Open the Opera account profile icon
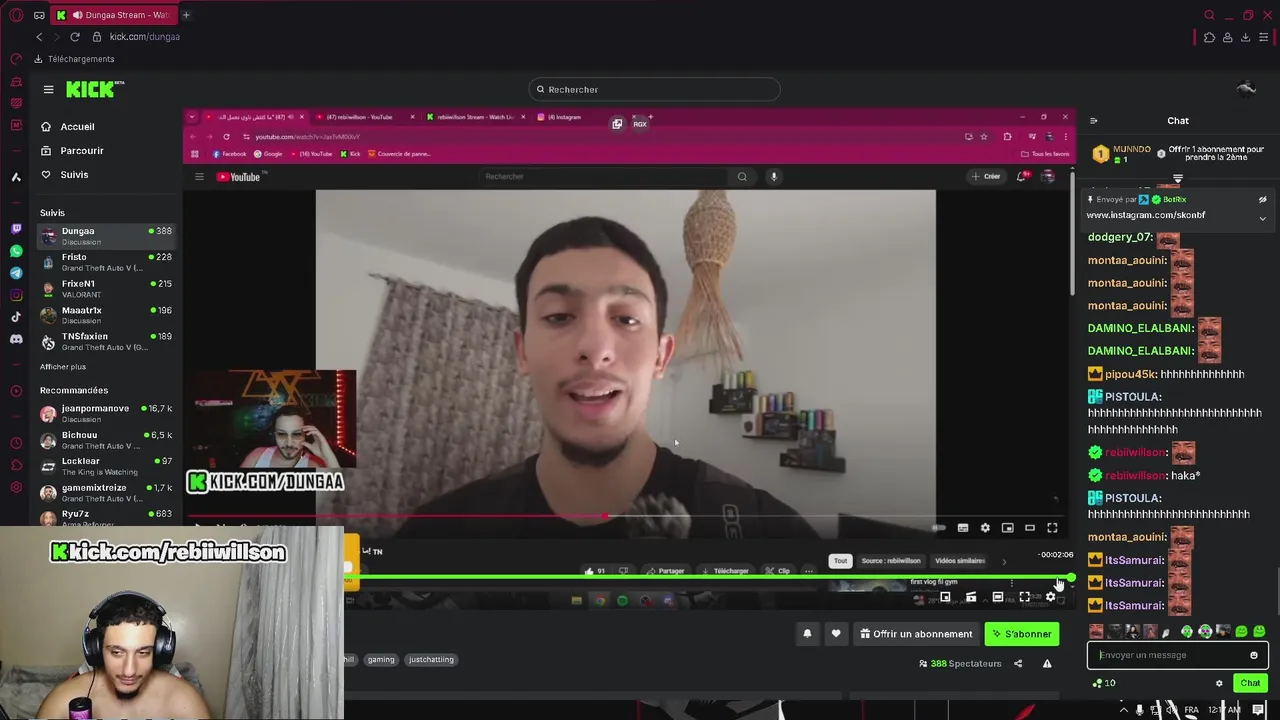This screenshot has width=1280, height=720. tap(1227, 37)
